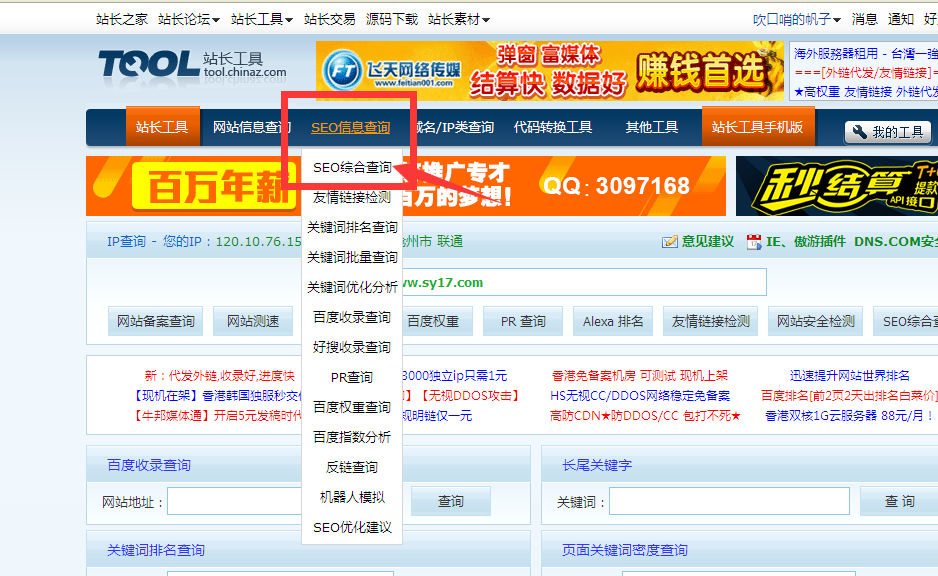Open the 意见建议 feedback icon link

(698, 242)
